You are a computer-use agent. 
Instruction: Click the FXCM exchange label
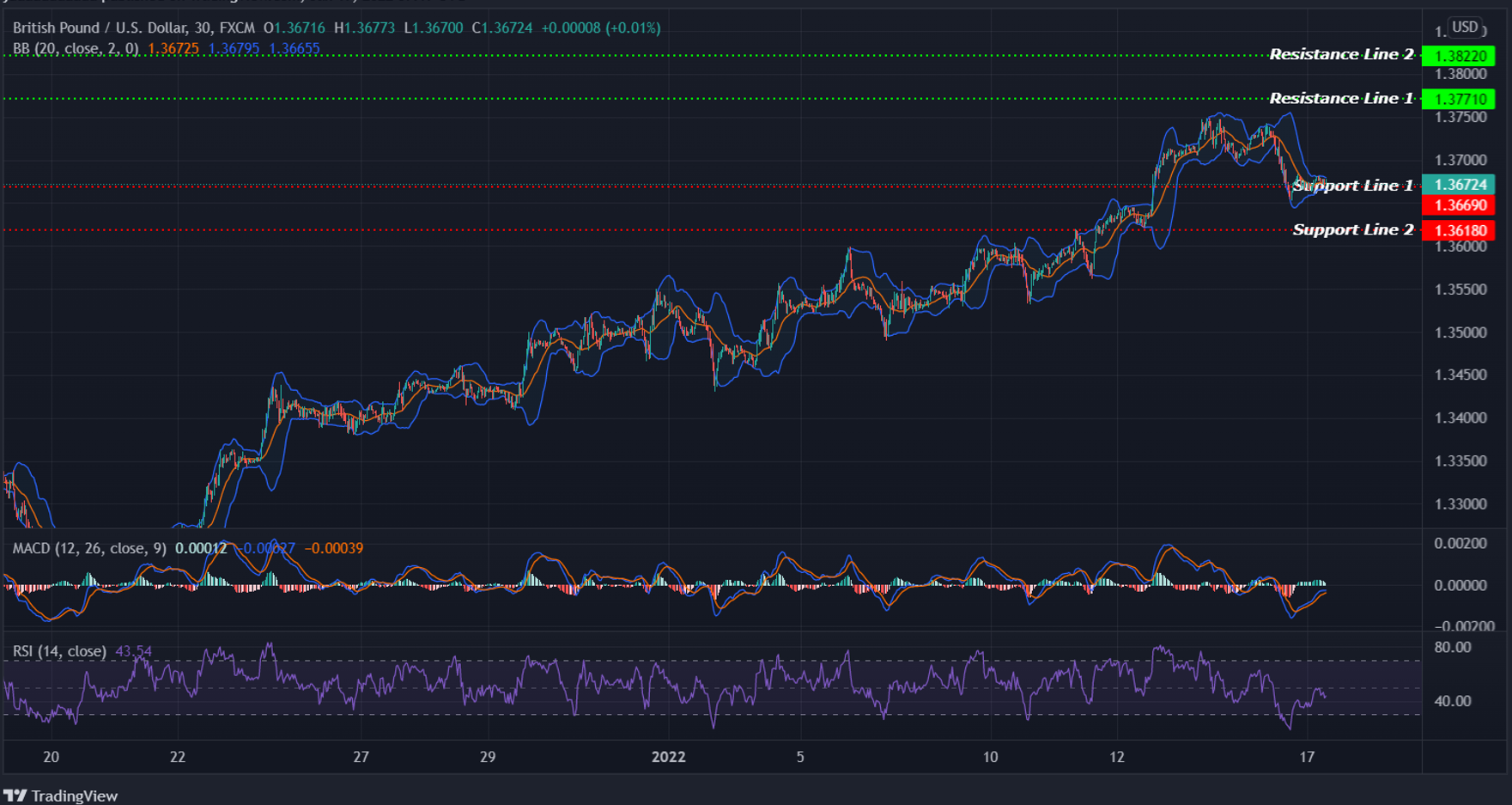click(237, 27)
